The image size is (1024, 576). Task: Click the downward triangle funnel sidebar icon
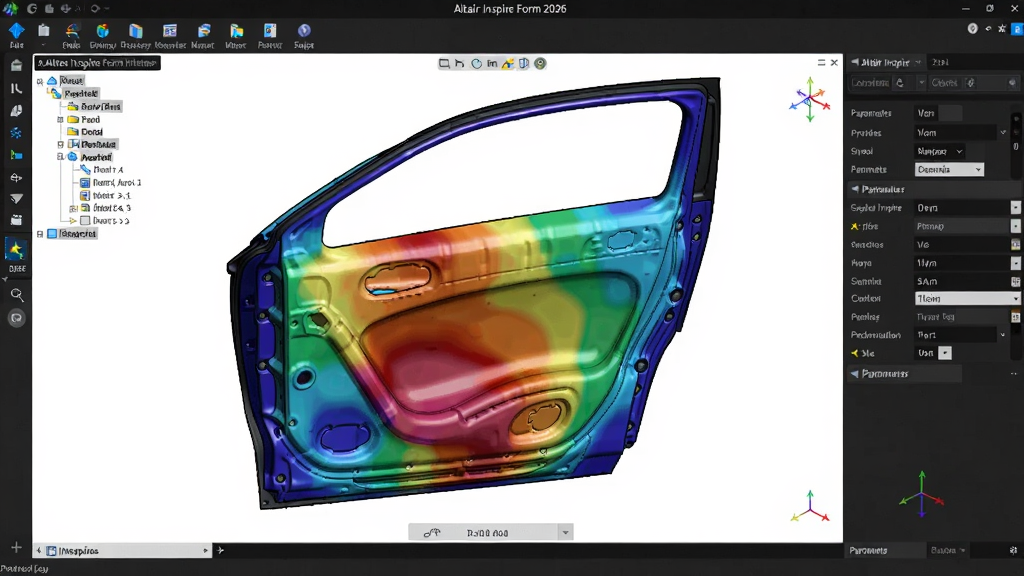(16, 199)
